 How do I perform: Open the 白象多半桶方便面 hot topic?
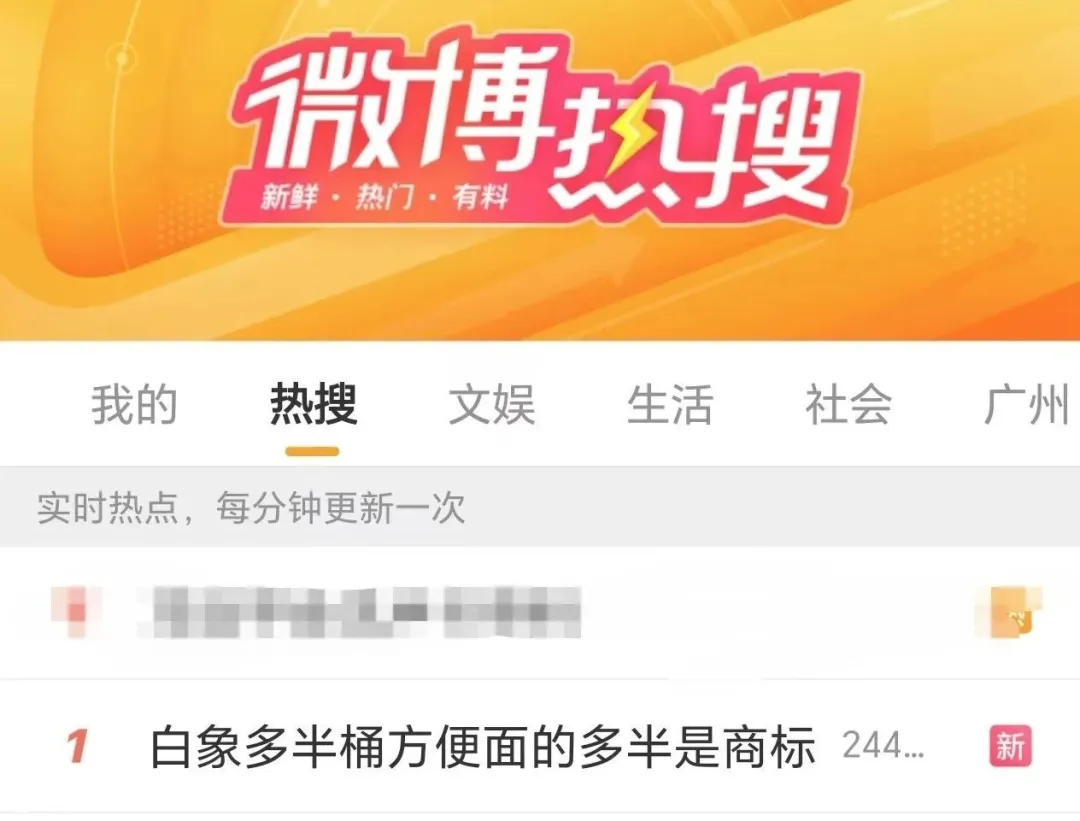click(x=483, y=747)
